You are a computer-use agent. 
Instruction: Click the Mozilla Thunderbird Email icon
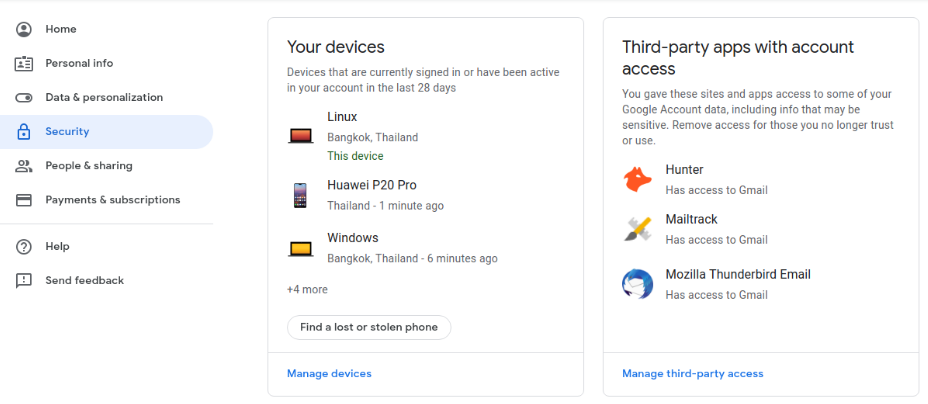coord(637,284)
